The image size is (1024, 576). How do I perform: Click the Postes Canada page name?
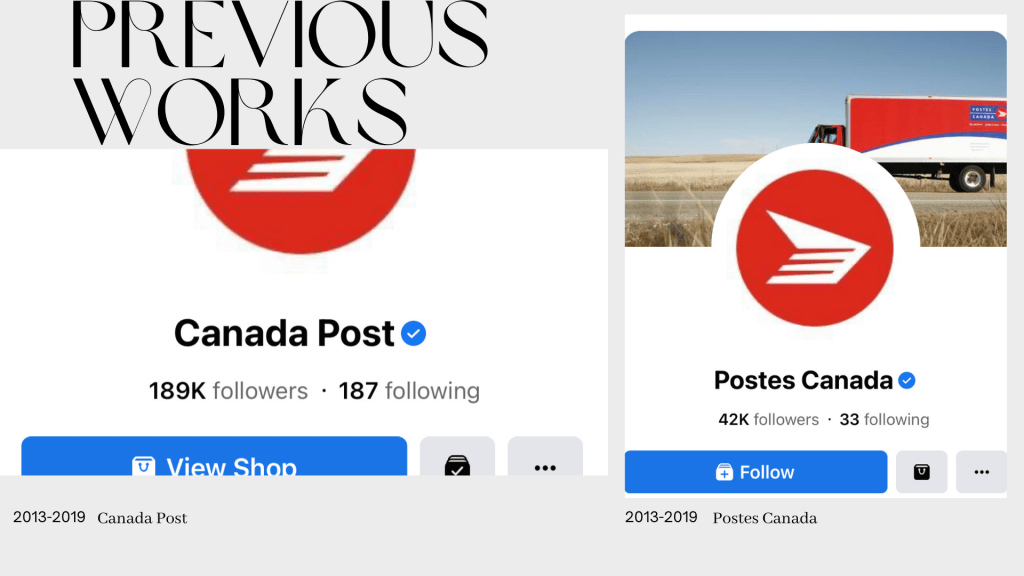pos(803,381)
